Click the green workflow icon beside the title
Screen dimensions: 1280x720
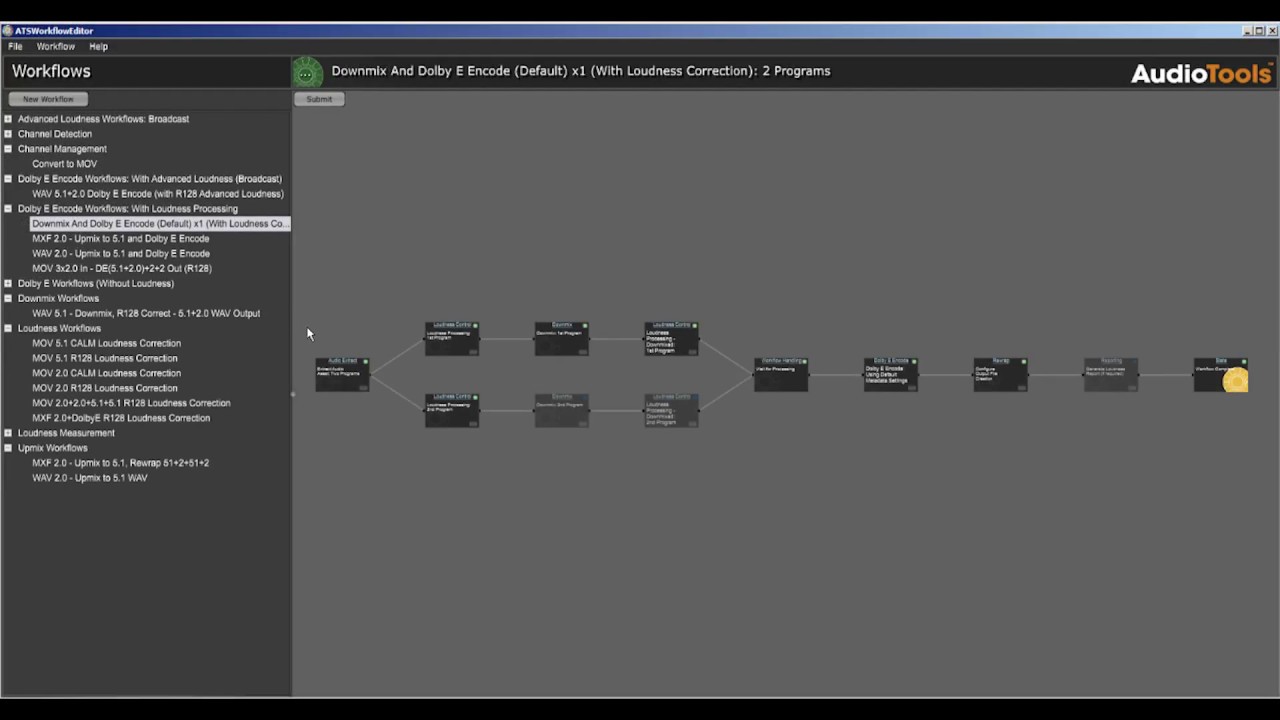307,72
